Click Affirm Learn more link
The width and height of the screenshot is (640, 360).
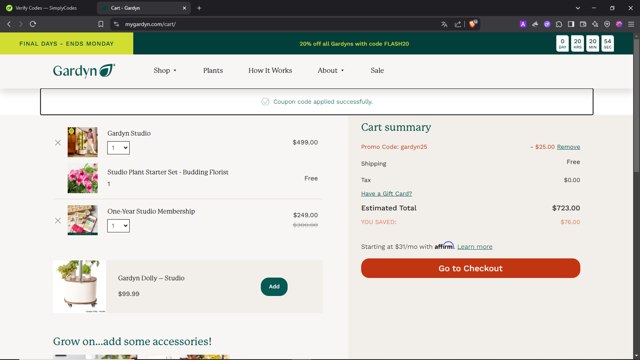(x=475, y=247)
